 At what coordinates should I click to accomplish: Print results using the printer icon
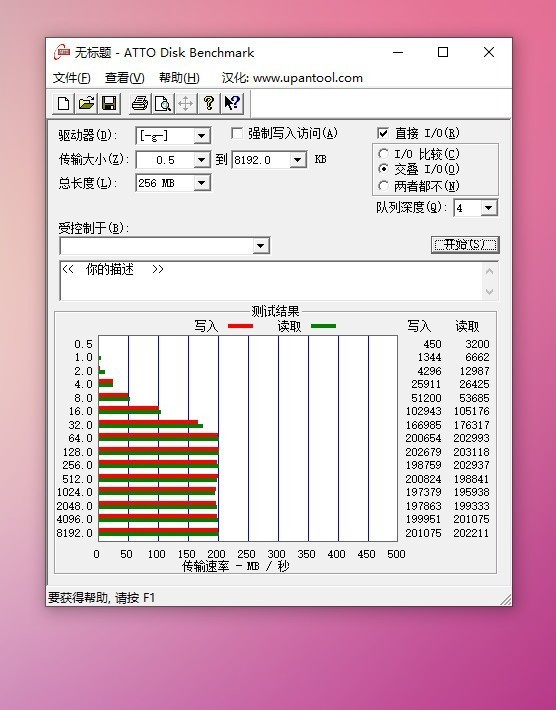click(139, 104)
